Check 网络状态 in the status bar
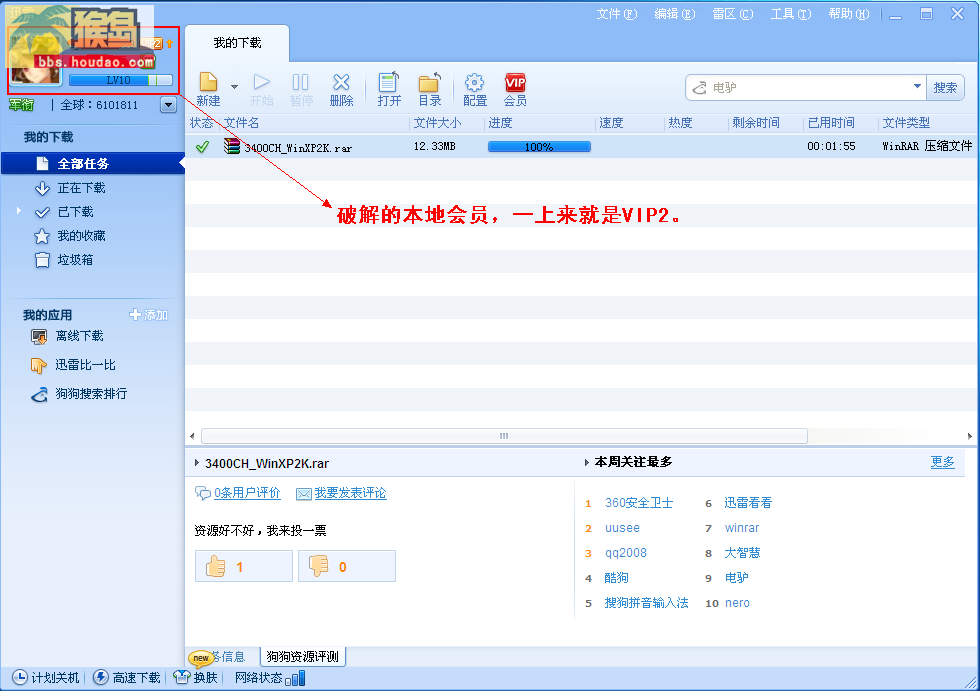Image resolution: width=980 pixels, height=691 pixels. (x=270, y=678)
